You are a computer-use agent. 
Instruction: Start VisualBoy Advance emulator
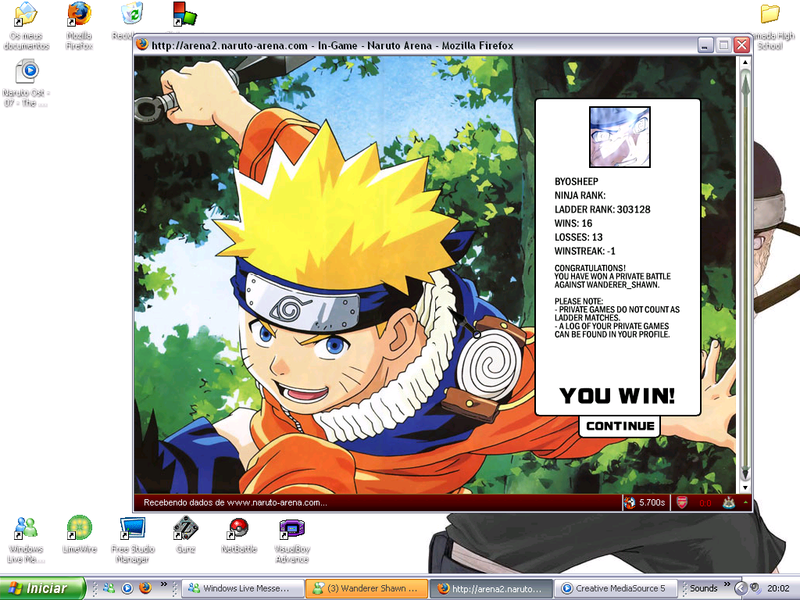(x=292, y=529)
